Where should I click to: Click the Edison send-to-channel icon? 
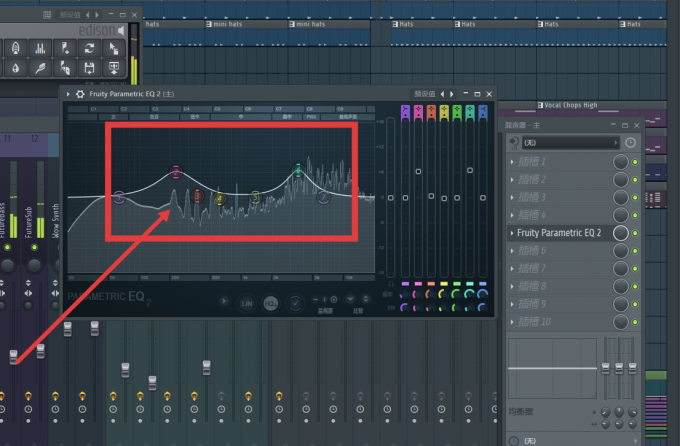114,68
